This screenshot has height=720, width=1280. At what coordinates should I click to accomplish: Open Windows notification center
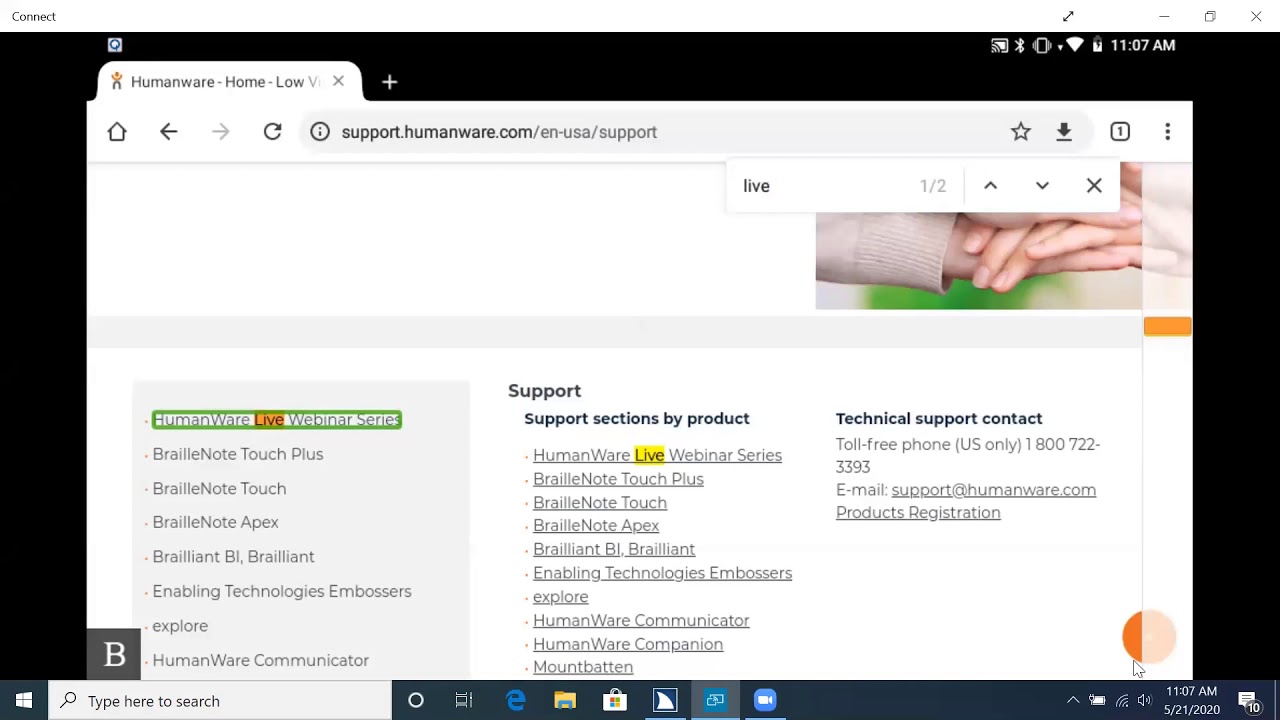1249,702
